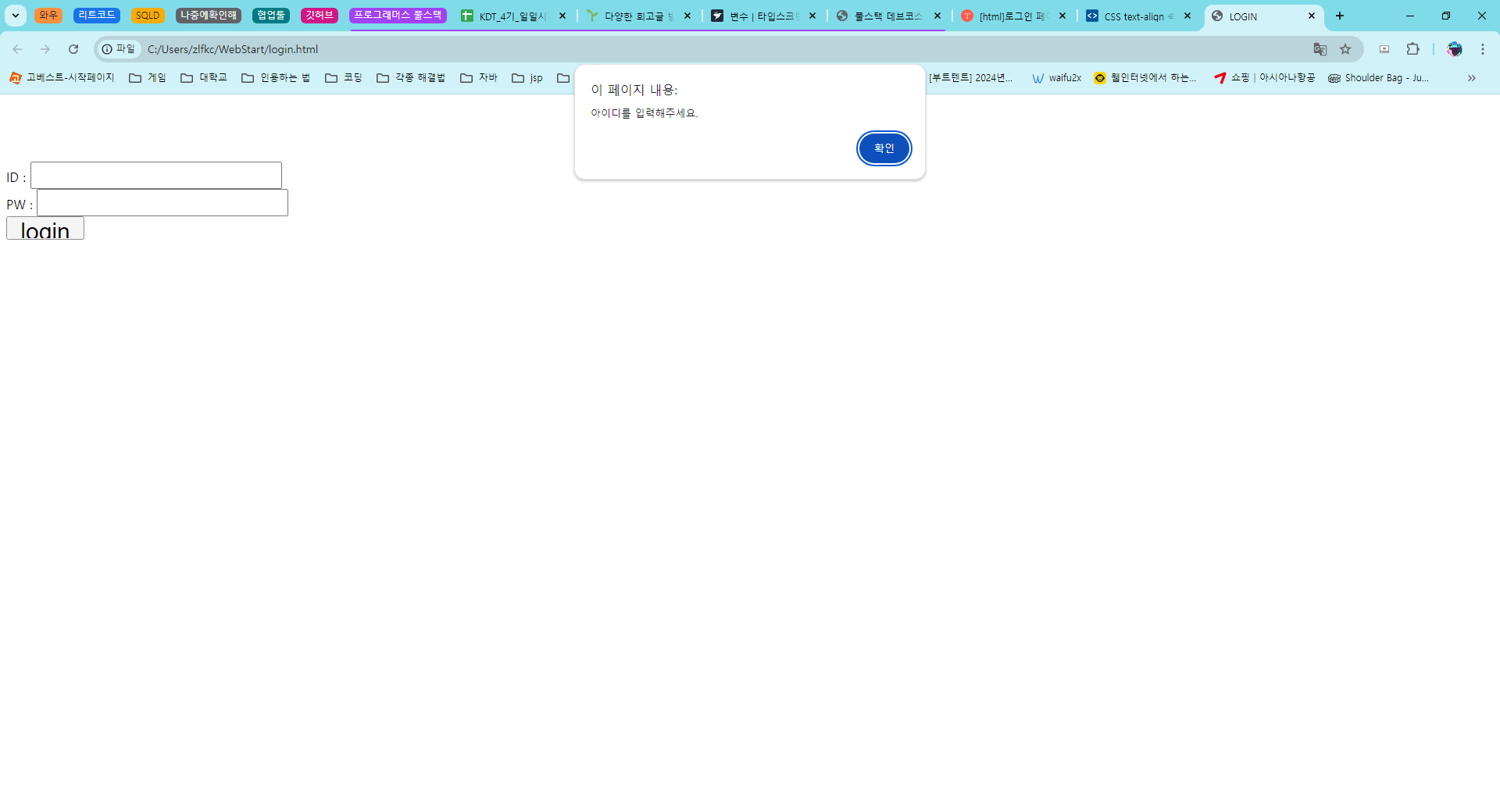Open the extensions puzzle icon

click(1412, 49)
